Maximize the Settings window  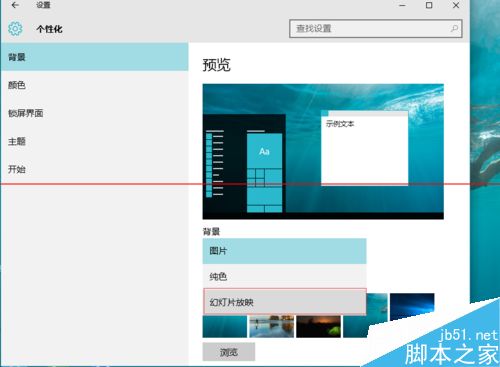(429, 5)
